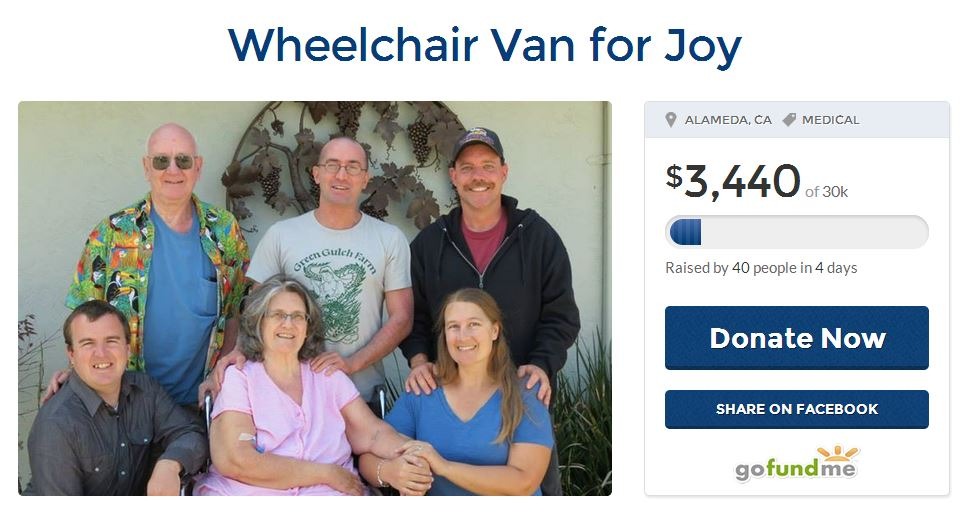Click the Donate Now button
967x518 pixels.
tap(796, 338)
